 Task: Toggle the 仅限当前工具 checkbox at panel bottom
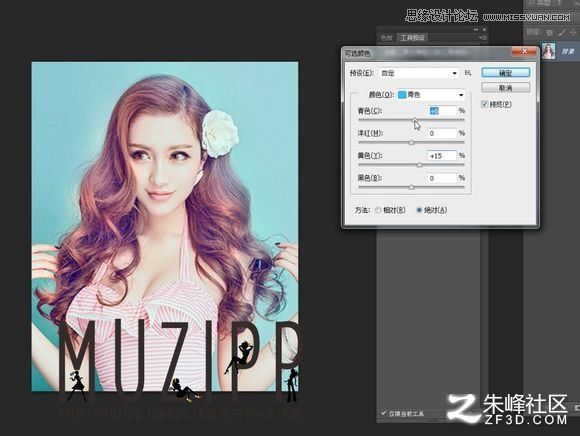point(384,413)
